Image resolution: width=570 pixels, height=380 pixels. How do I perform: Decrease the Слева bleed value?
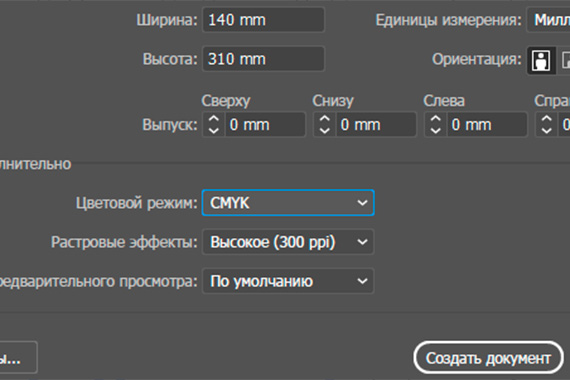pos(435,130)
